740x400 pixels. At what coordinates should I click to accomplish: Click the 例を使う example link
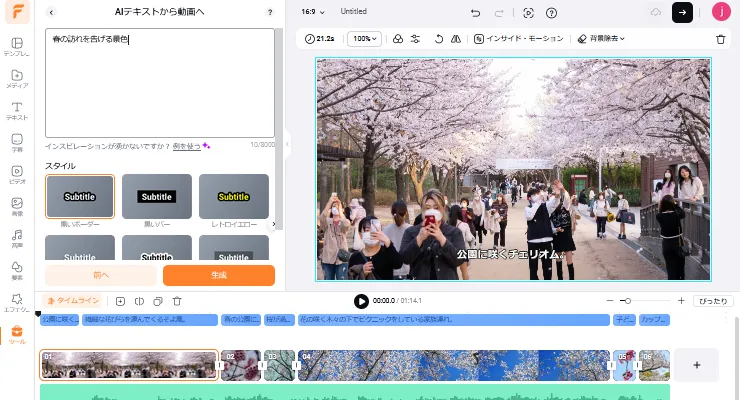[x=186, y=146]
